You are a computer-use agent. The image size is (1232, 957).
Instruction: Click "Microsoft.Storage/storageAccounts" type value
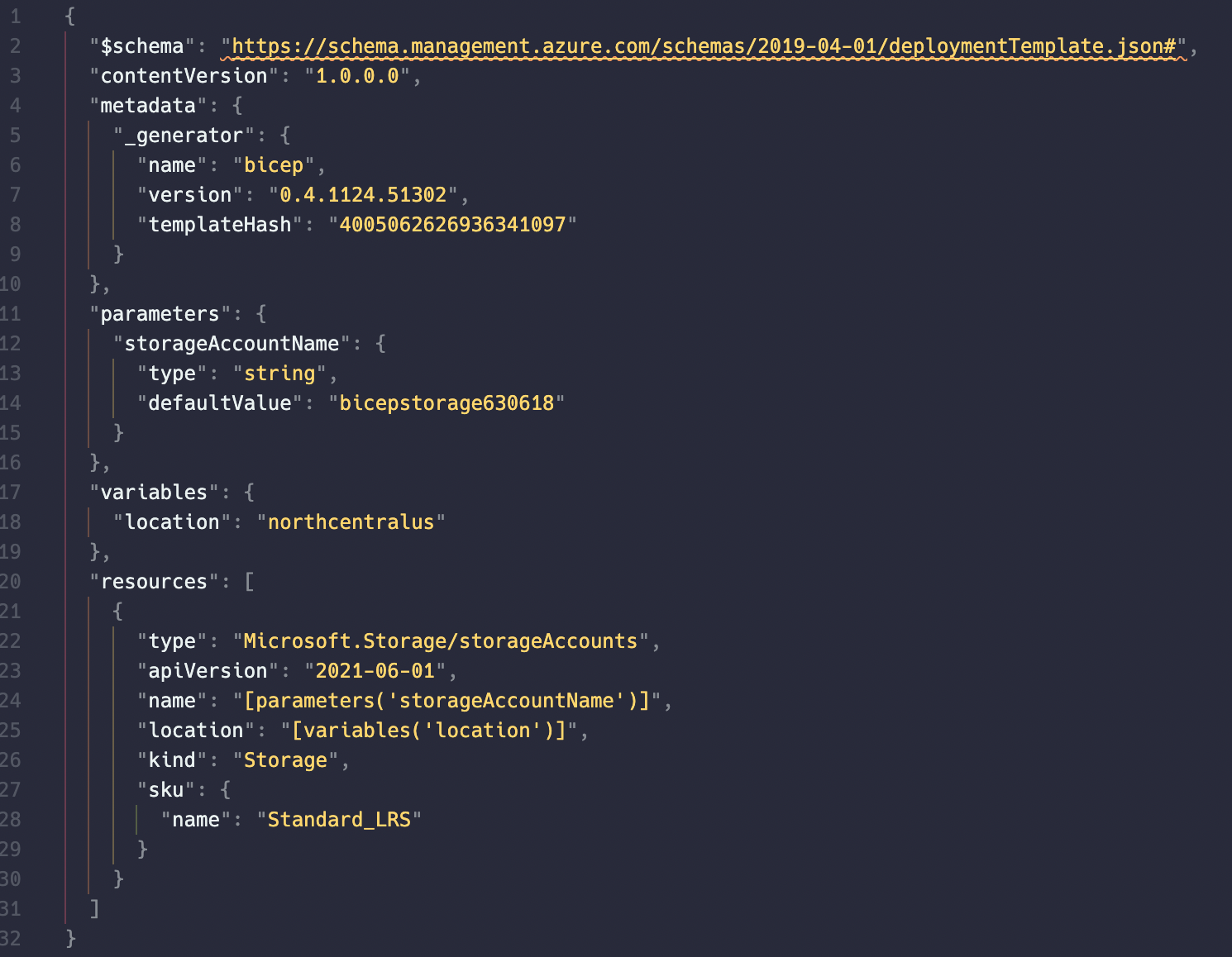(x=441, y=641)
